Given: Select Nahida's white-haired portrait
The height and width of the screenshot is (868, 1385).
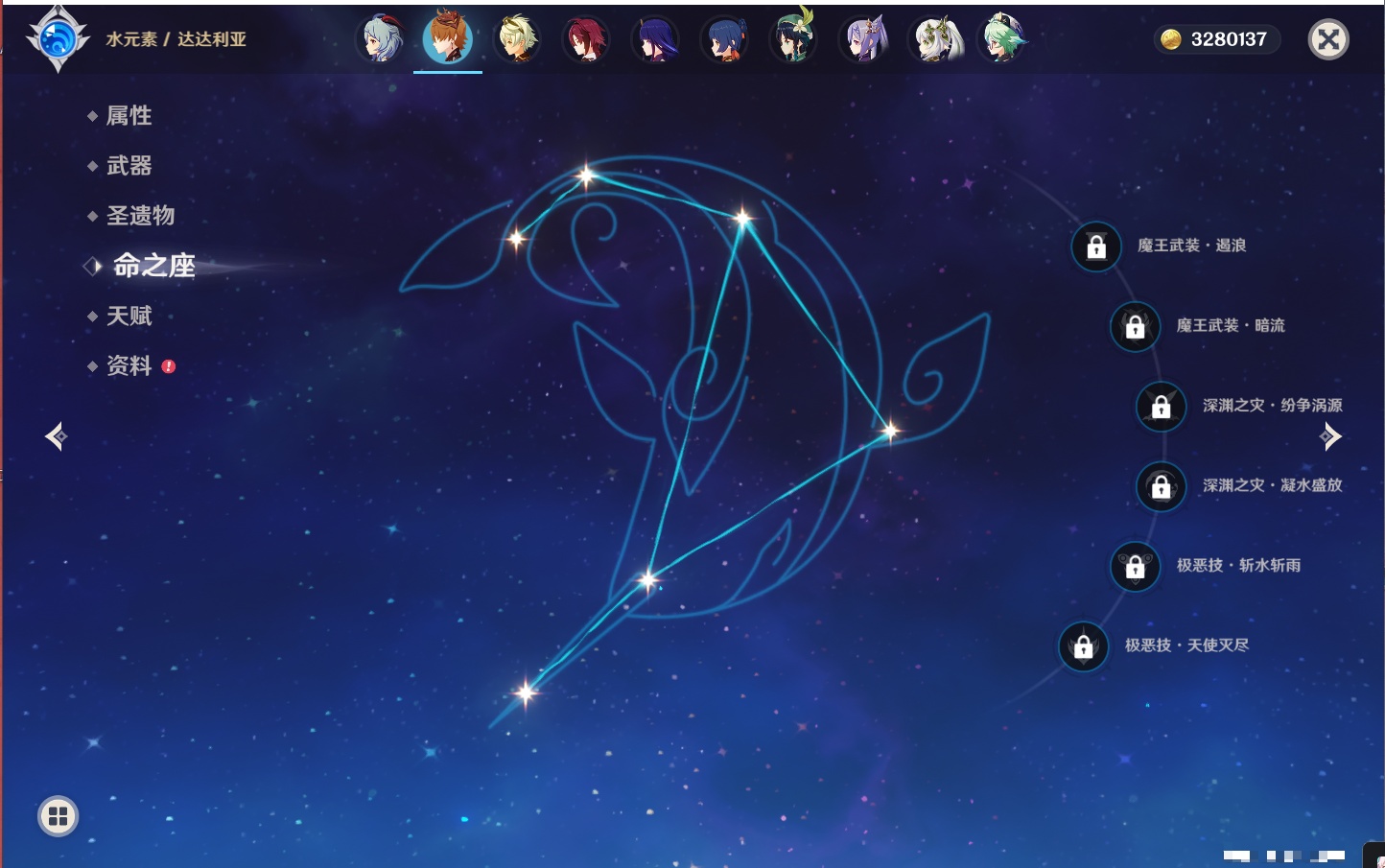Looking at the screenshot, I should point(933,40).
